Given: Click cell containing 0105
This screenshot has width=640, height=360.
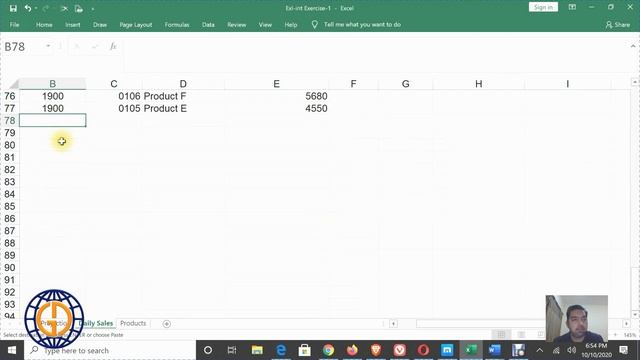Looking at the screenshot, I should 114,109.
